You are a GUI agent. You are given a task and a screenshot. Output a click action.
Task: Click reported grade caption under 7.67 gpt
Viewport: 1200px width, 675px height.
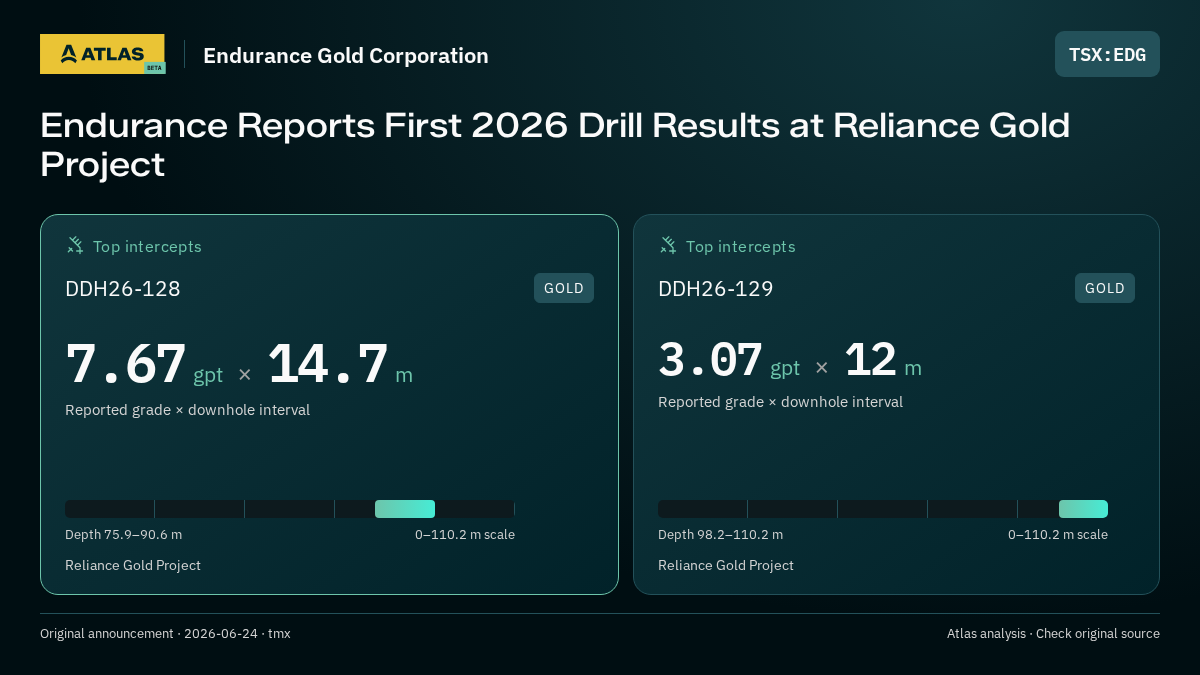click(187, 410)
